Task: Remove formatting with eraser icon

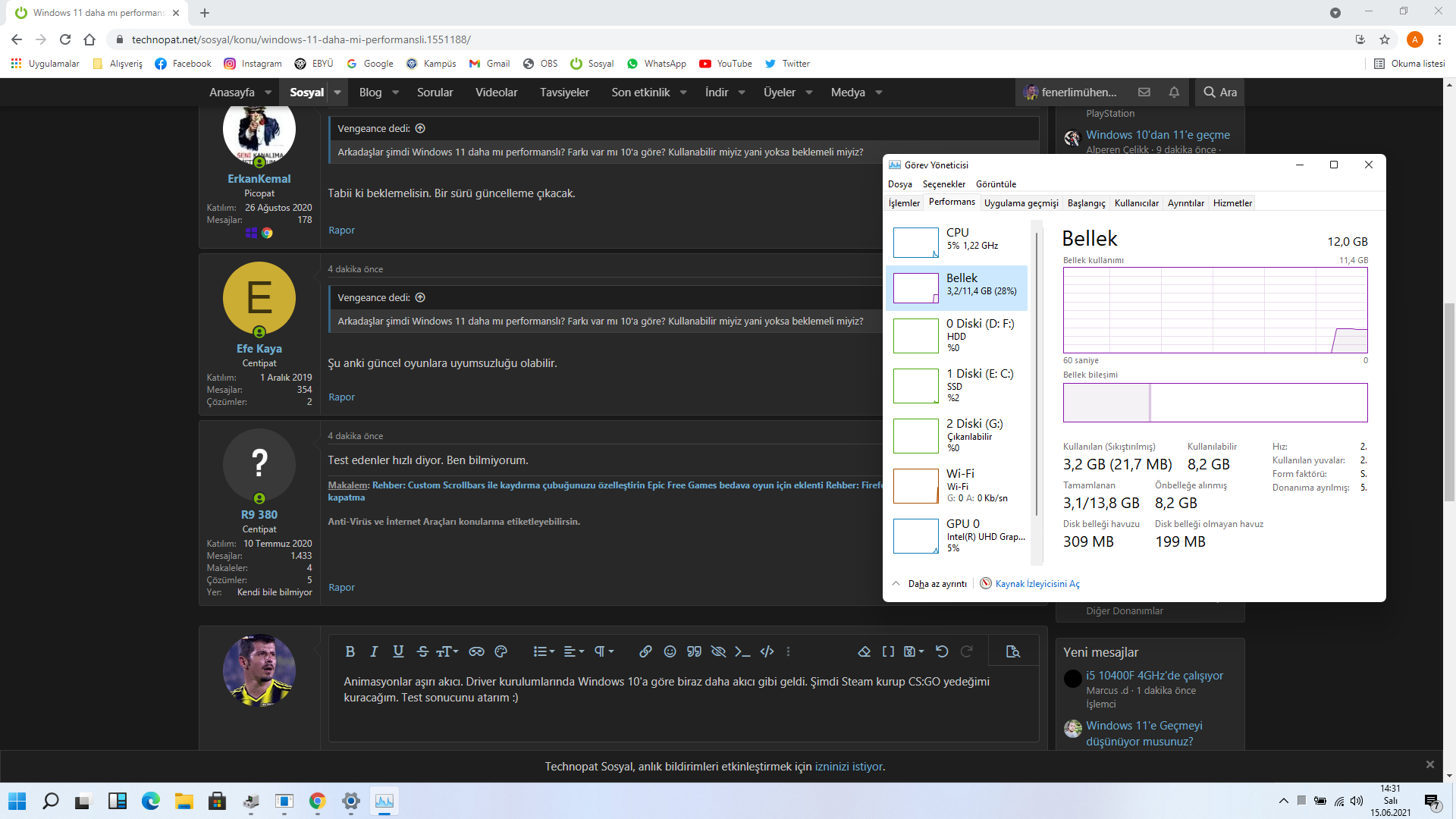Action: [x=864, y=651]
